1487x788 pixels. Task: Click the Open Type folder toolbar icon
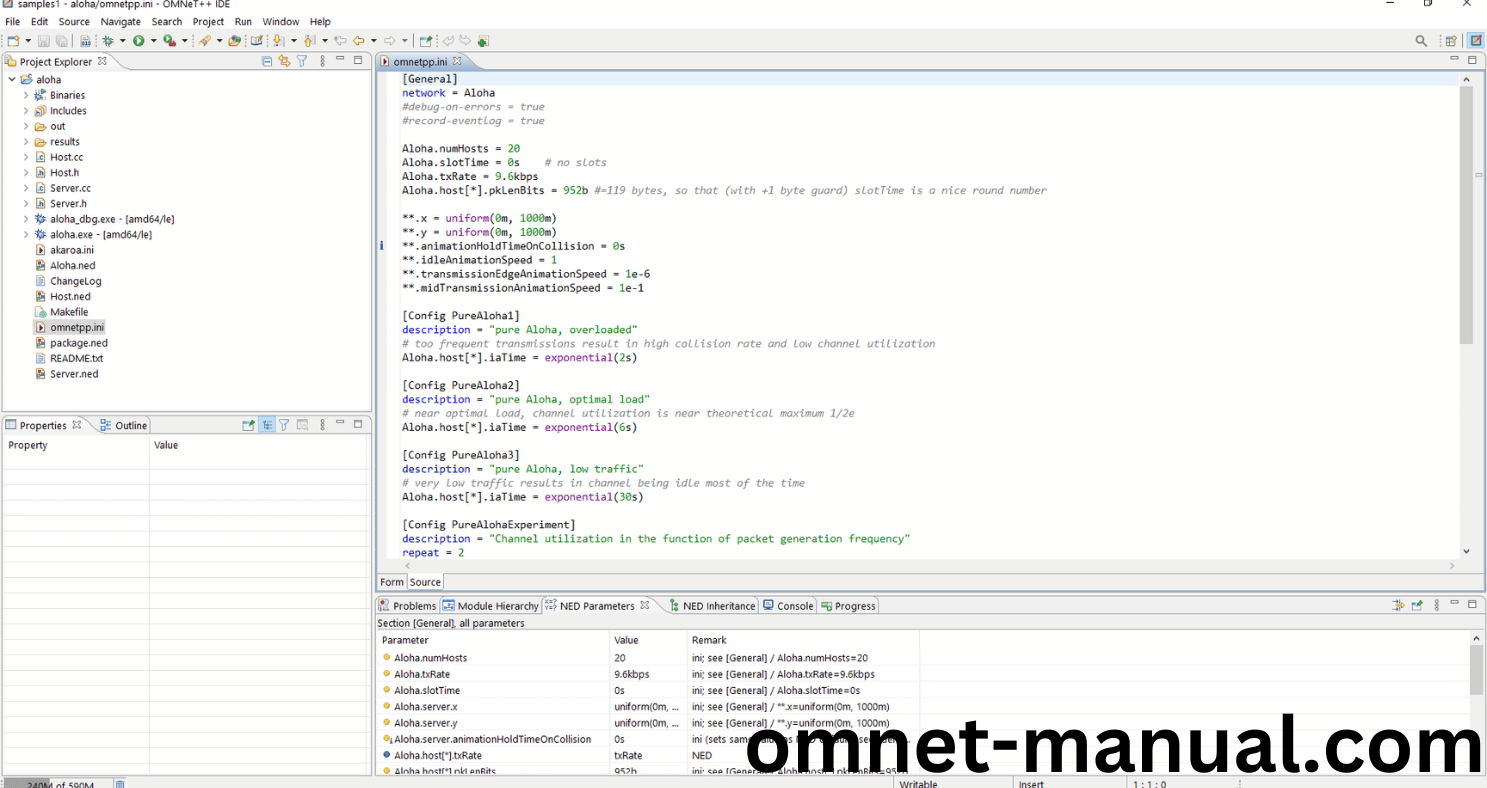(x=234, y=41)
